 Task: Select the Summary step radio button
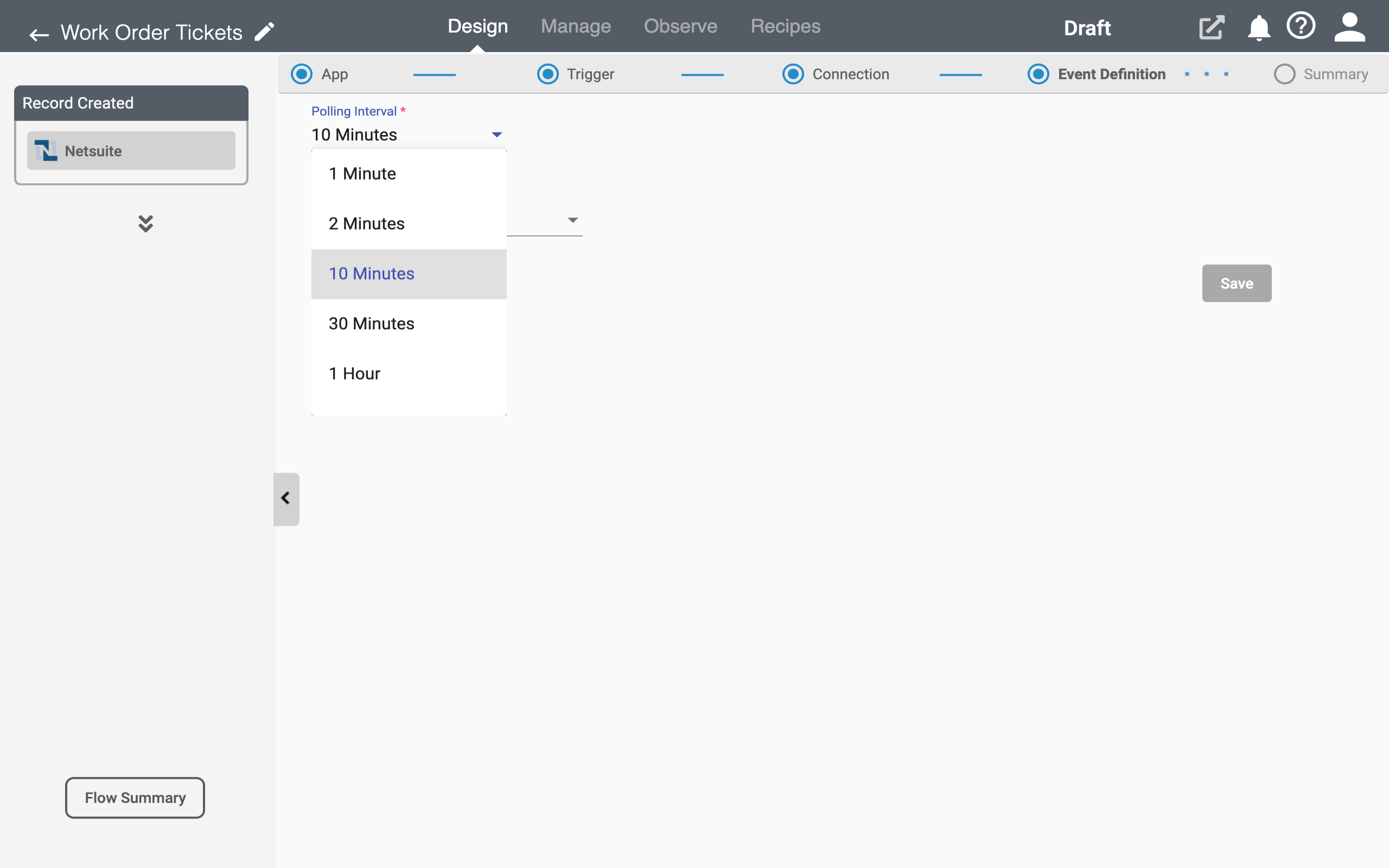point(1283,73)
